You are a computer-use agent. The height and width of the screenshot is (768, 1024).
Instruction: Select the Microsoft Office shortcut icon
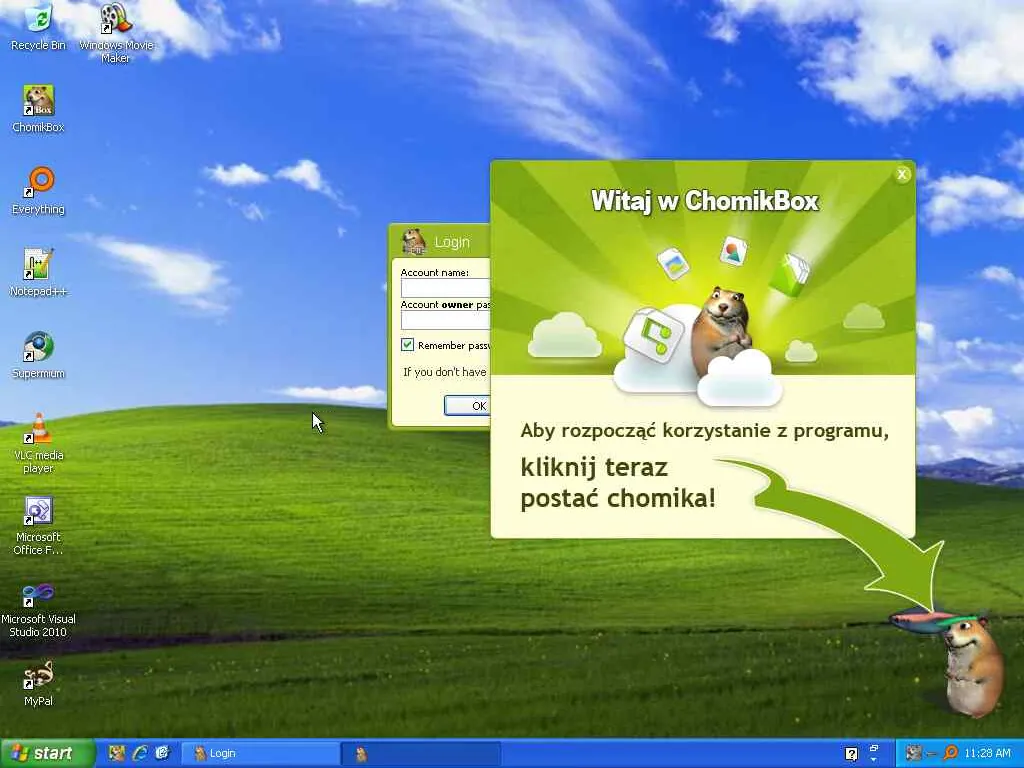pyautogui.click(x=39, y=526)
